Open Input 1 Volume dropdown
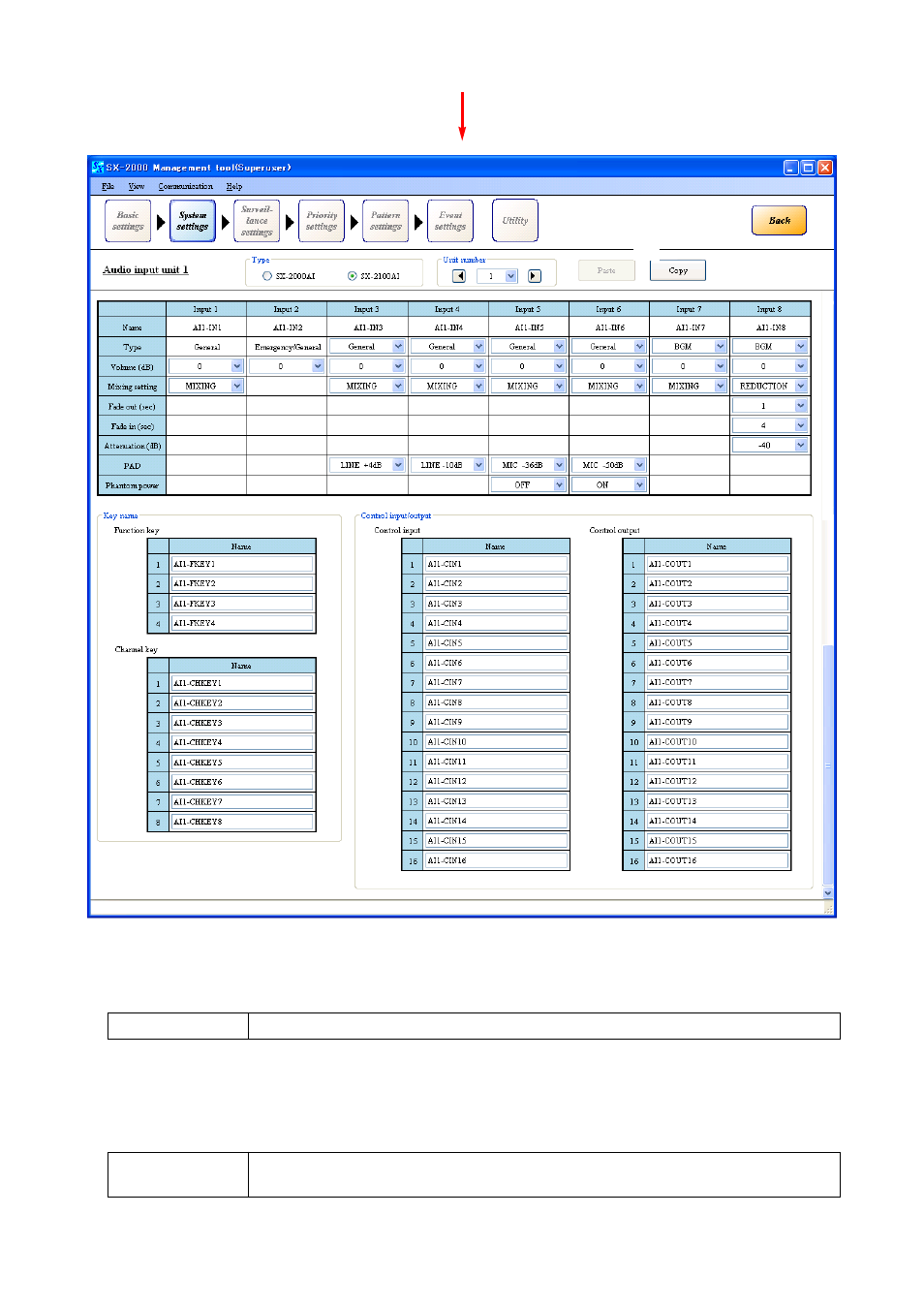This screenshot has height=1308, width=924. coord(237,366)
